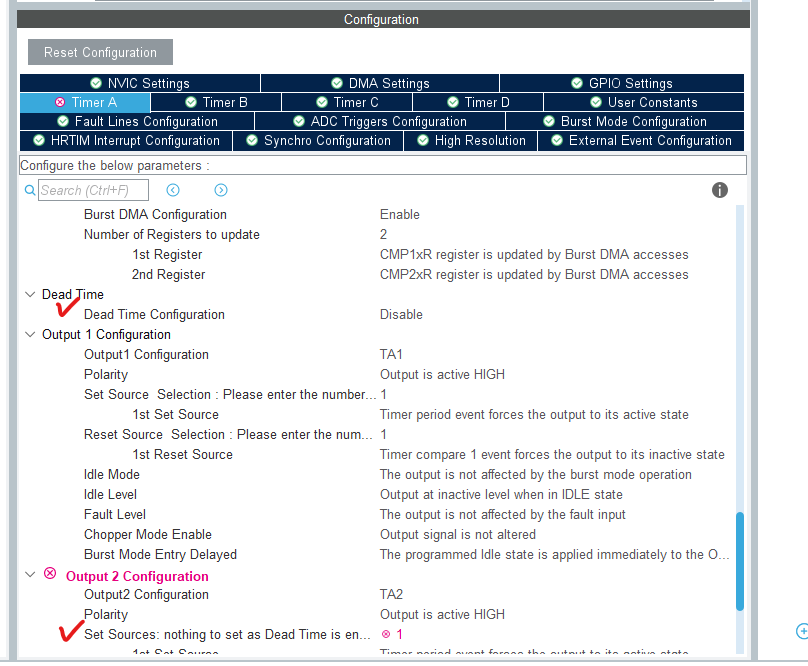Change the 1st Set Source value
Screen dimensions: 808x666
point(534,415)
